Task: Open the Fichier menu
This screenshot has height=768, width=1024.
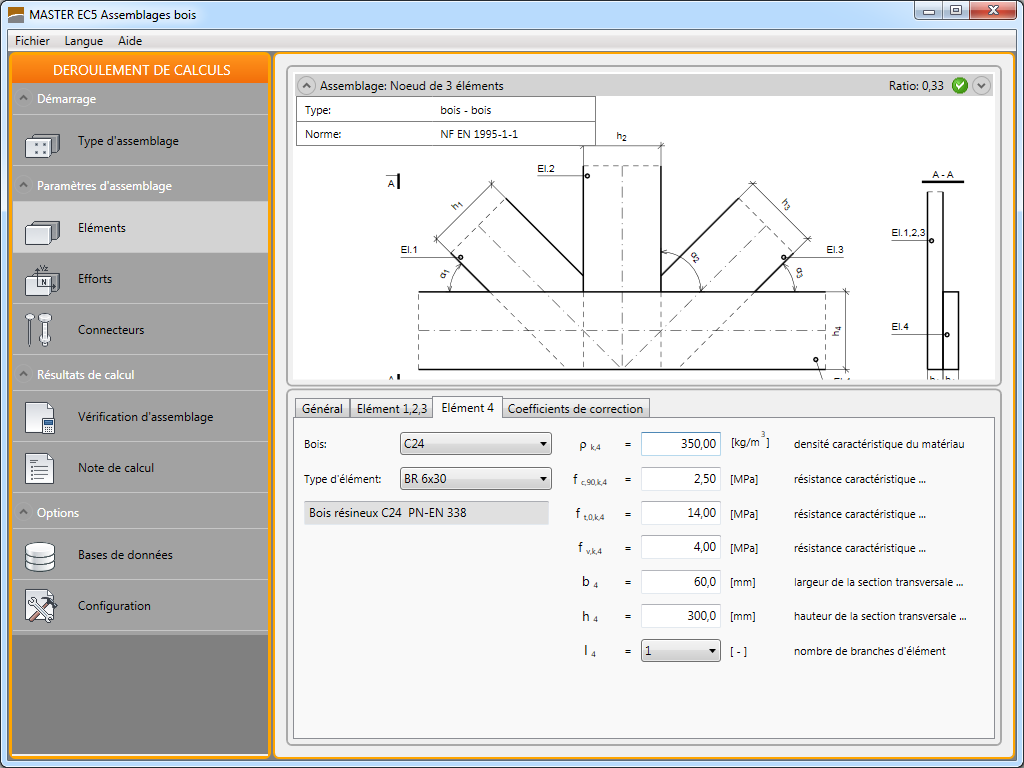Action: coord(33,41)
